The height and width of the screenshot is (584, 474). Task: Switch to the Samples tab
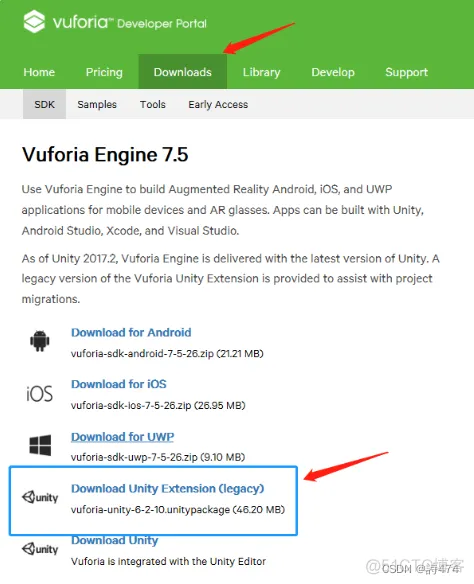click(x=97, y=104)
